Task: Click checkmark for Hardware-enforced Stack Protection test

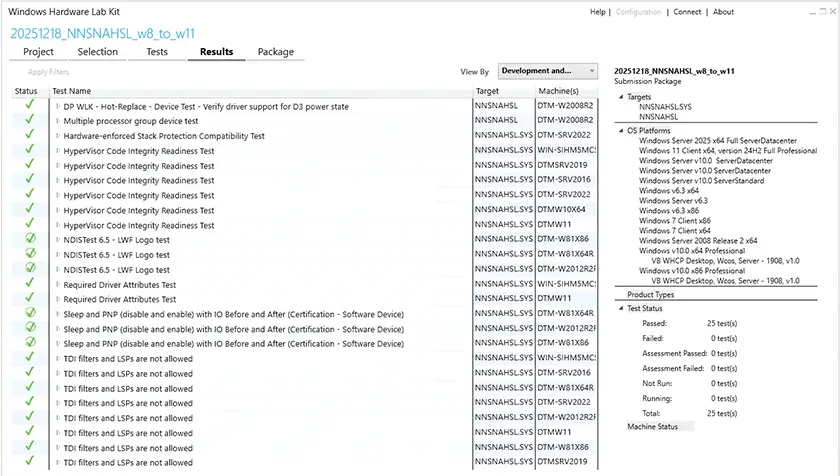Action: pos(29,134)
